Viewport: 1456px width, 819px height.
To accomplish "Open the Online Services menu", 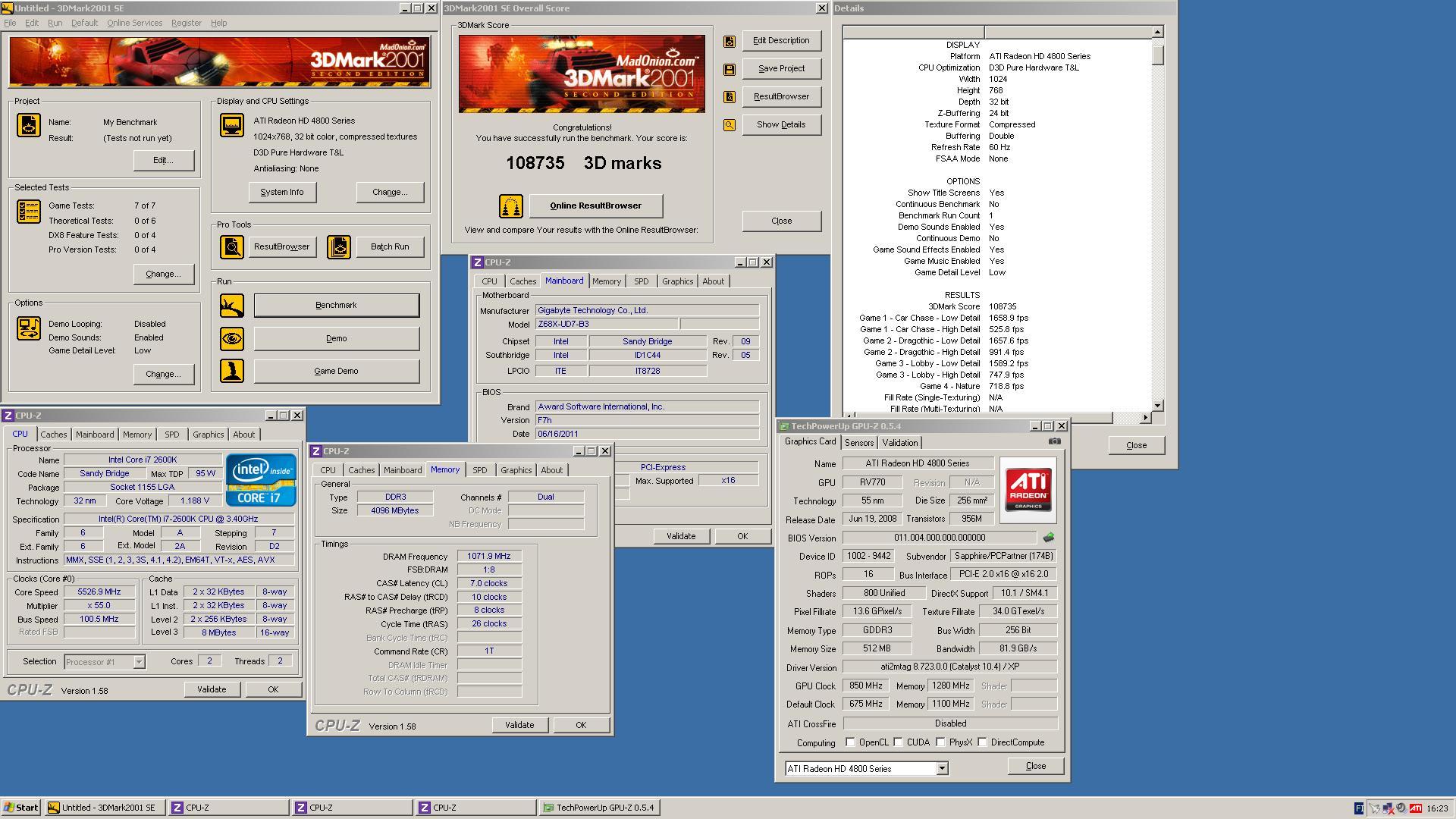I will (134, 23).
